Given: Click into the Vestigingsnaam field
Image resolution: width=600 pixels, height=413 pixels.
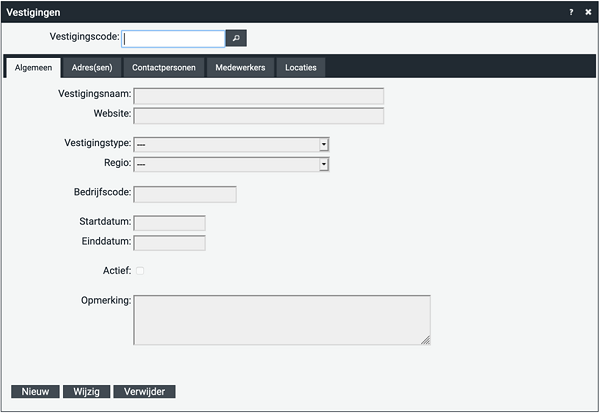Looking at the screenshot, I should 259,96.
